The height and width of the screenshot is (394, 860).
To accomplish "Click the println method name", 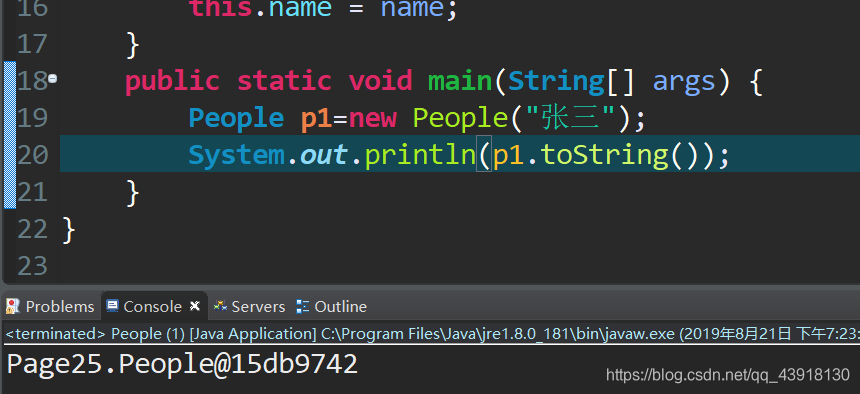I will [420, 155].
